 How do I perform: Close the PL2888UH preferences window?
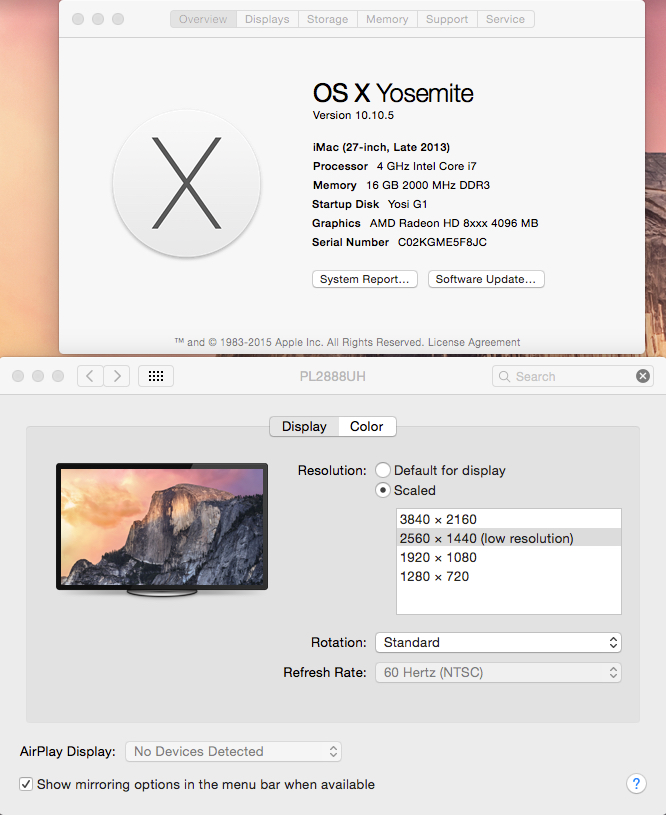(x=18, y=376)
